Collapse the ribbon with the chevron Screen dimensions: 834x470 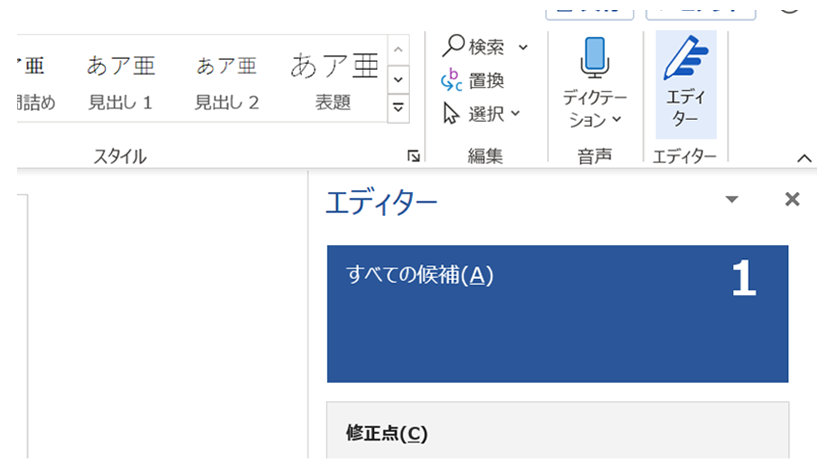click(804, 158)
